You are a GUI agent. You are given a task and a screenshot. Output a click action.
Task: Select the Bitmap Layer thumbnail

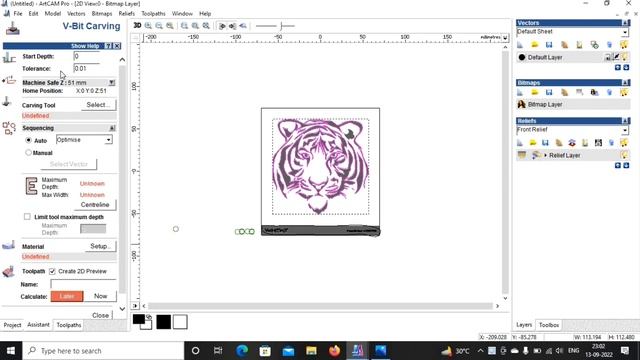(x=521, y=104)
